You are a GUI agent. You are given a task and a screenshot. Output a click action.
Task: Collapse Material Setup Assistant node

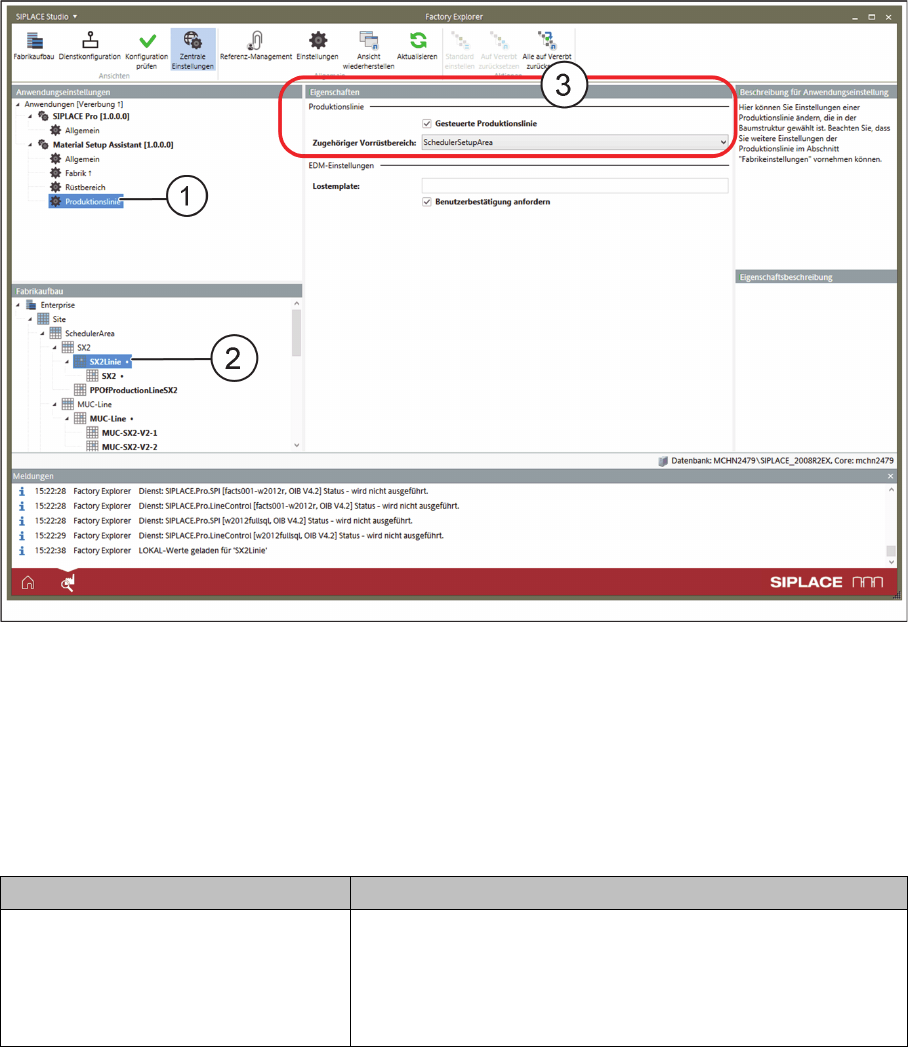[x=30, y=145]
